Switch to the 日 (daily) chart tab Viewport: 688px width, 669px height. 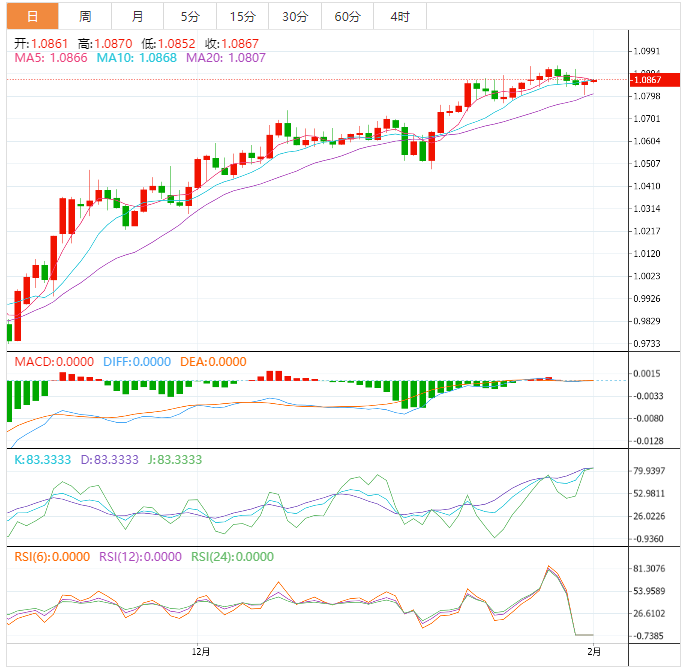tap(33, 17)
